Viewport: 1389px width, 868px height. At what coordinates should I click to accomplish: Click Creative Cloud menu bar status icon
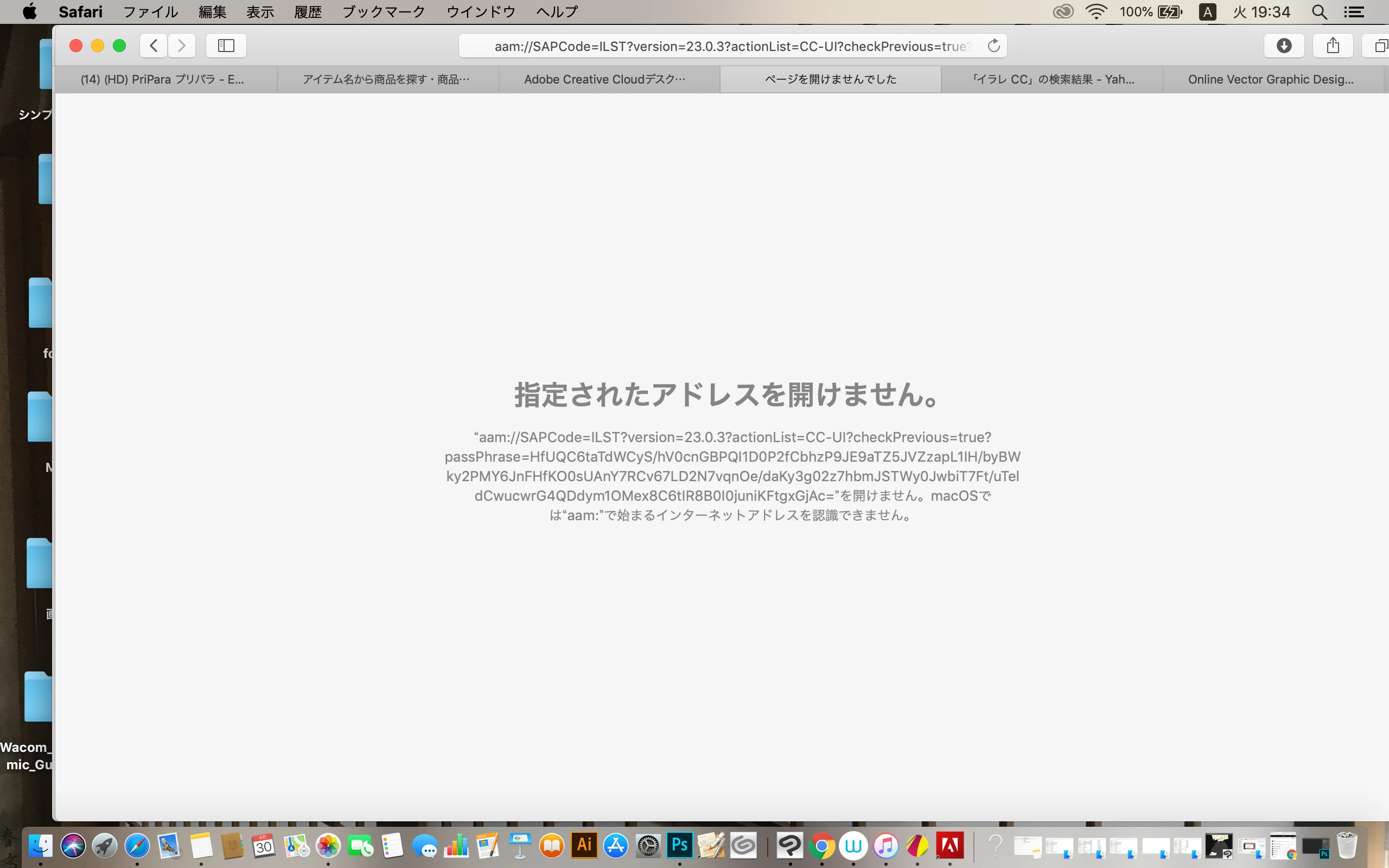click(x=1063, y=11)
